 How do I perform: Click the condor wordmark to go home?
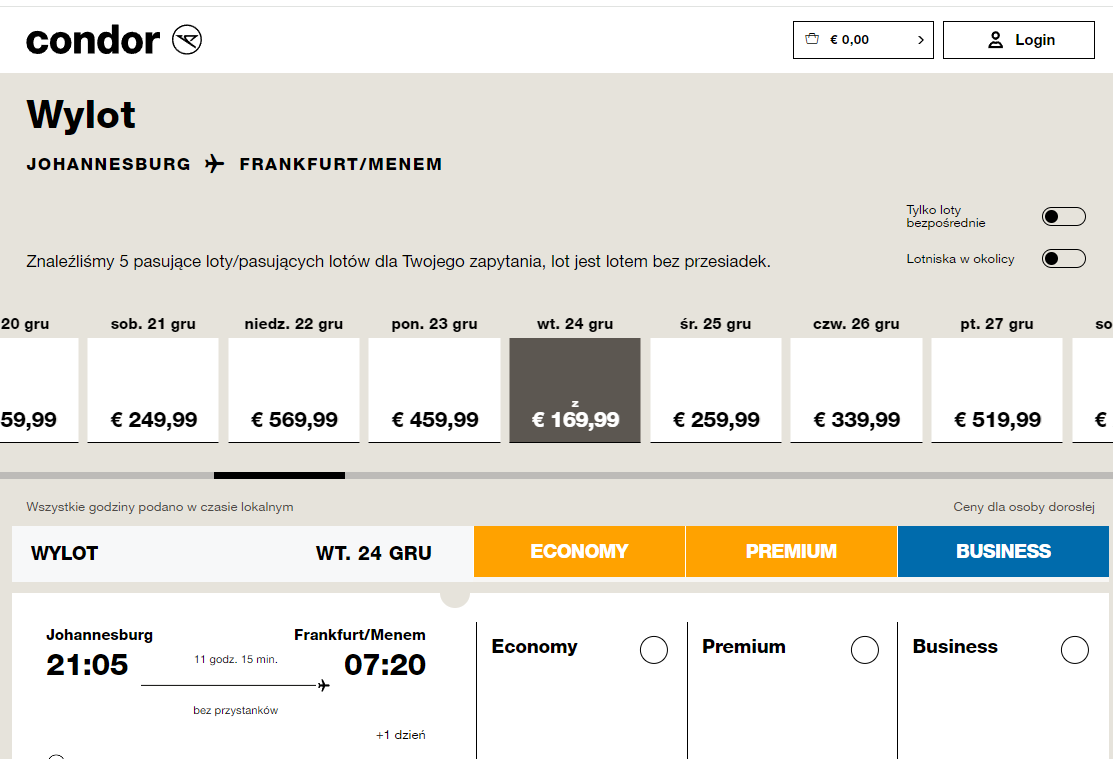pyautogui.click(x=93, y=40)
